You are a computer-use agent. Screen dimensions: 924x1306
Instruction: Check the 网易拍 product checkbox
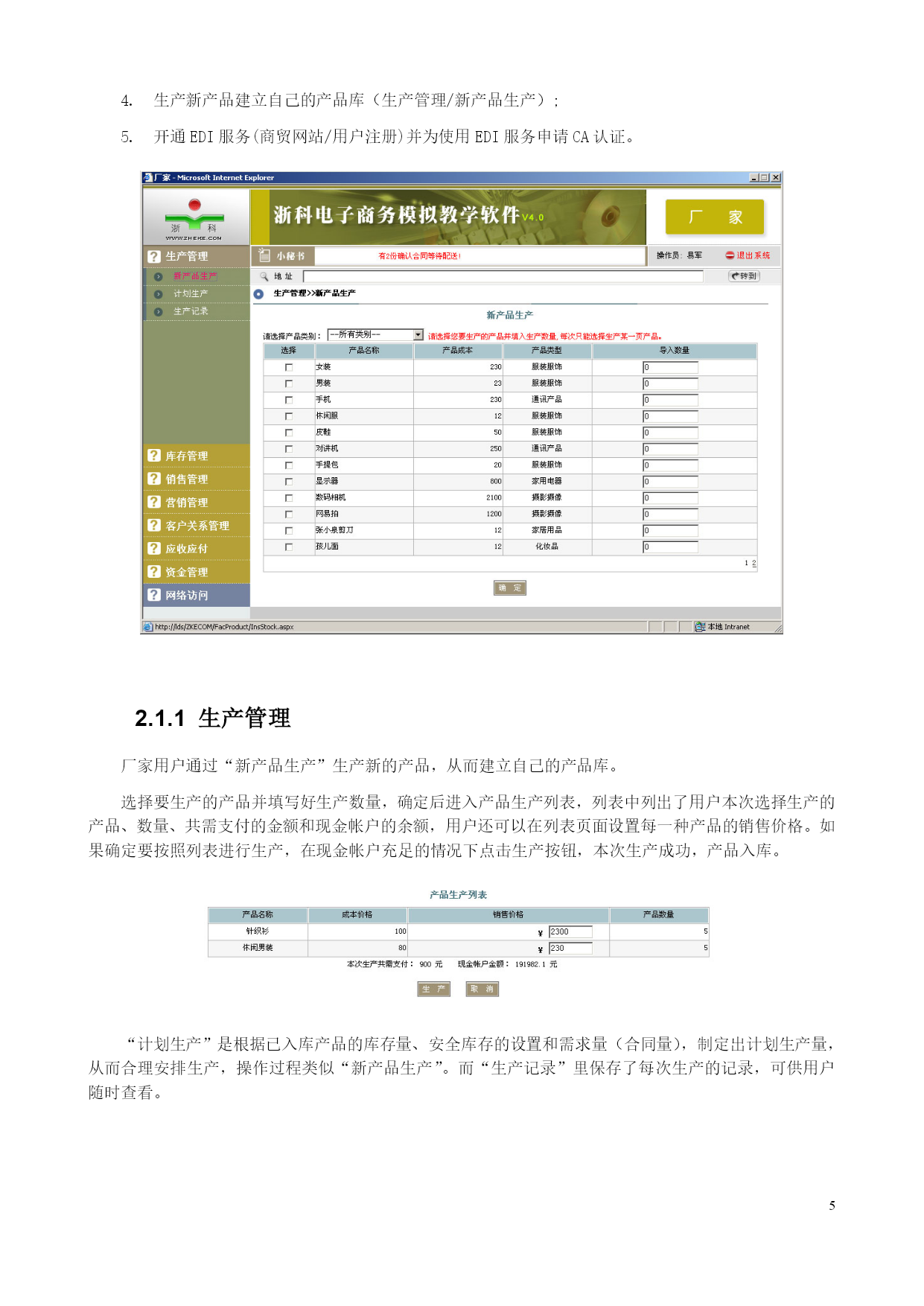[289, 515]
